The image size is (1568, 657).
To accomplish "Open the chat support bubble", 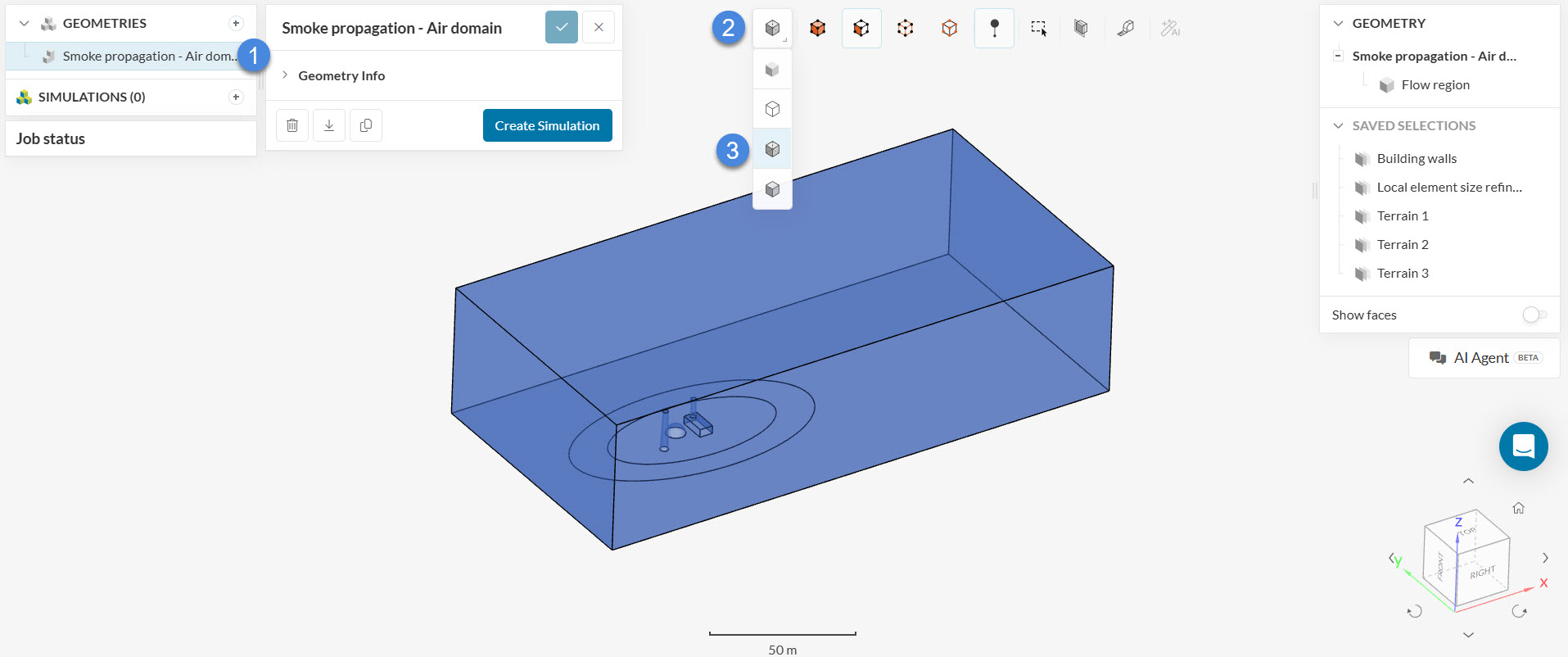I will (x=1523, y=446).
